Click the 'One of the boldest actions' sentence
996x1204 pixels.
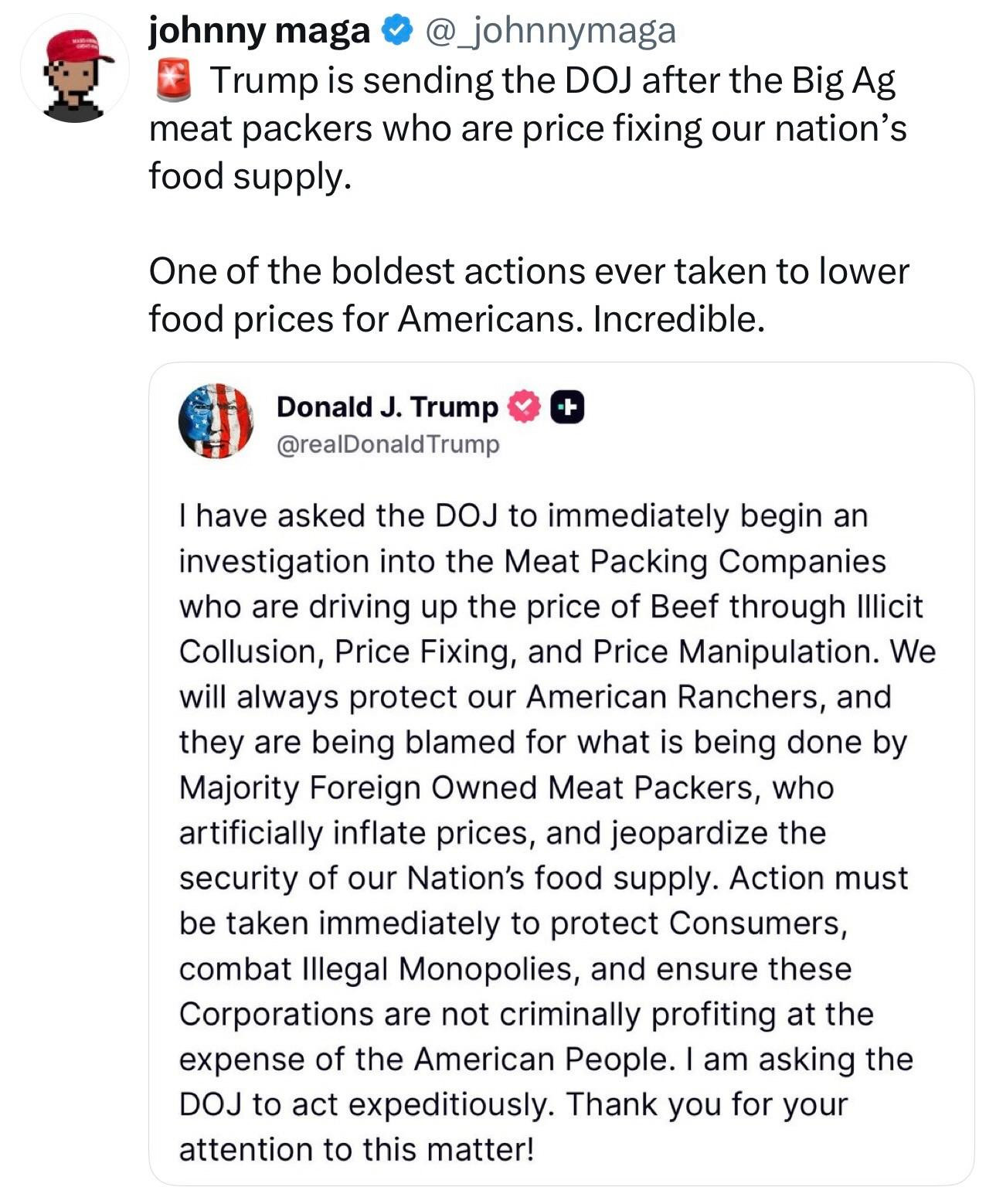coord(529,271)
